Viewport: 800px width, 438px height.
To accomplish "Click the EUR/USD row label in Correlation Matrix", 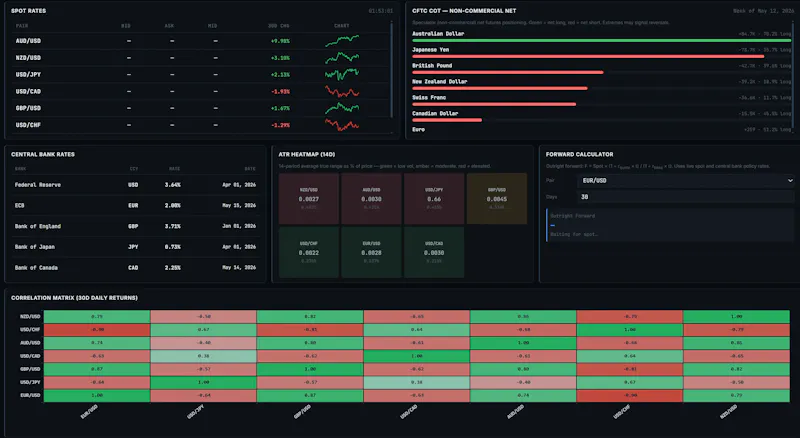I will coord(30,395).
